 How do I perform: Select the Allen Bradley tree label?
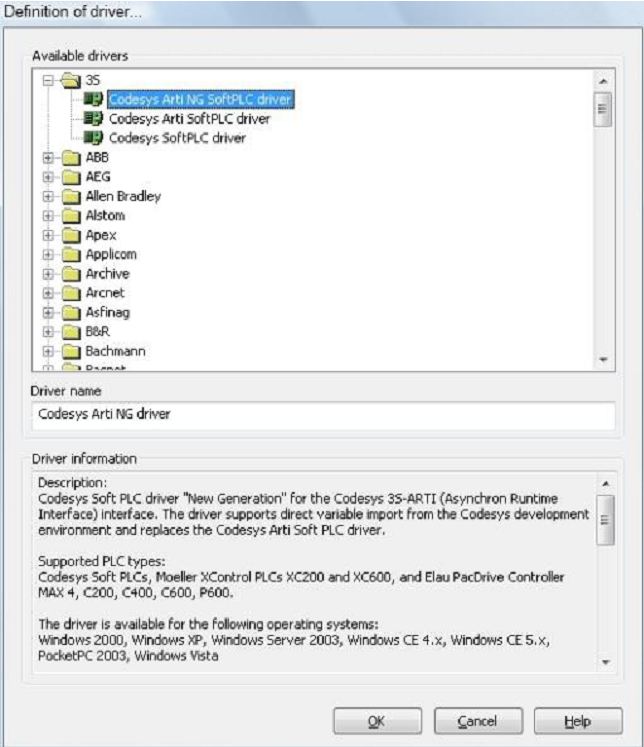pos(123,196)
